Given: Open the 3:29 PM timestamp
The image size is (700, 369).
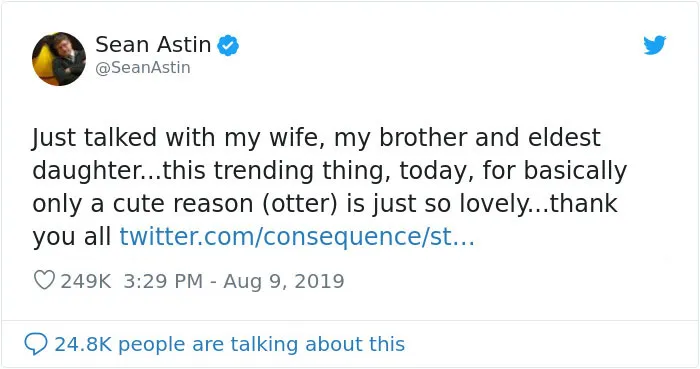Looking at the screenshot, I should click(163, 281).
